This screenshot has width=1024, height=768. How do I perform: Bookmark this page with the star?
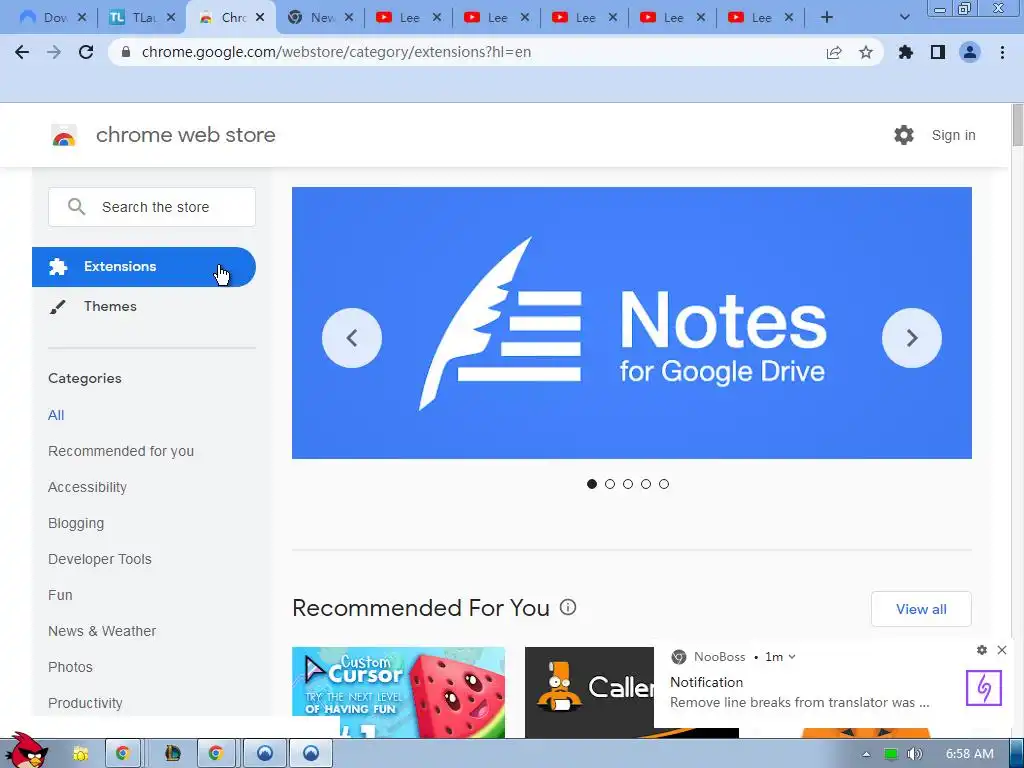click(x=866, y=52)
